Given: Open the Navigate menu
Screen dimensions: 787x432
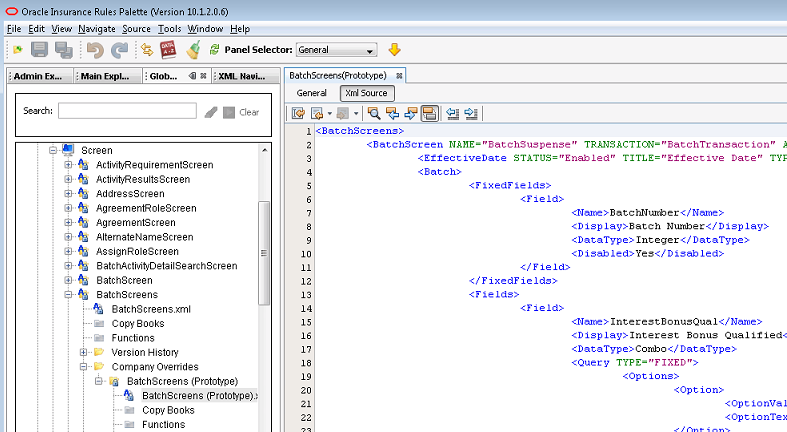Looking at the screenshot, I should click(x=98, y=29).
